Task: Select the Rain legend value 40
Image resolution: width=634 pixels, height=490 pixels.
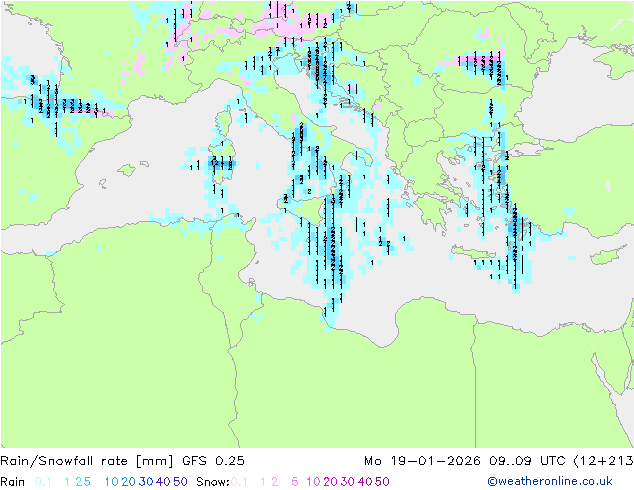Action: [x=163, y=482]
